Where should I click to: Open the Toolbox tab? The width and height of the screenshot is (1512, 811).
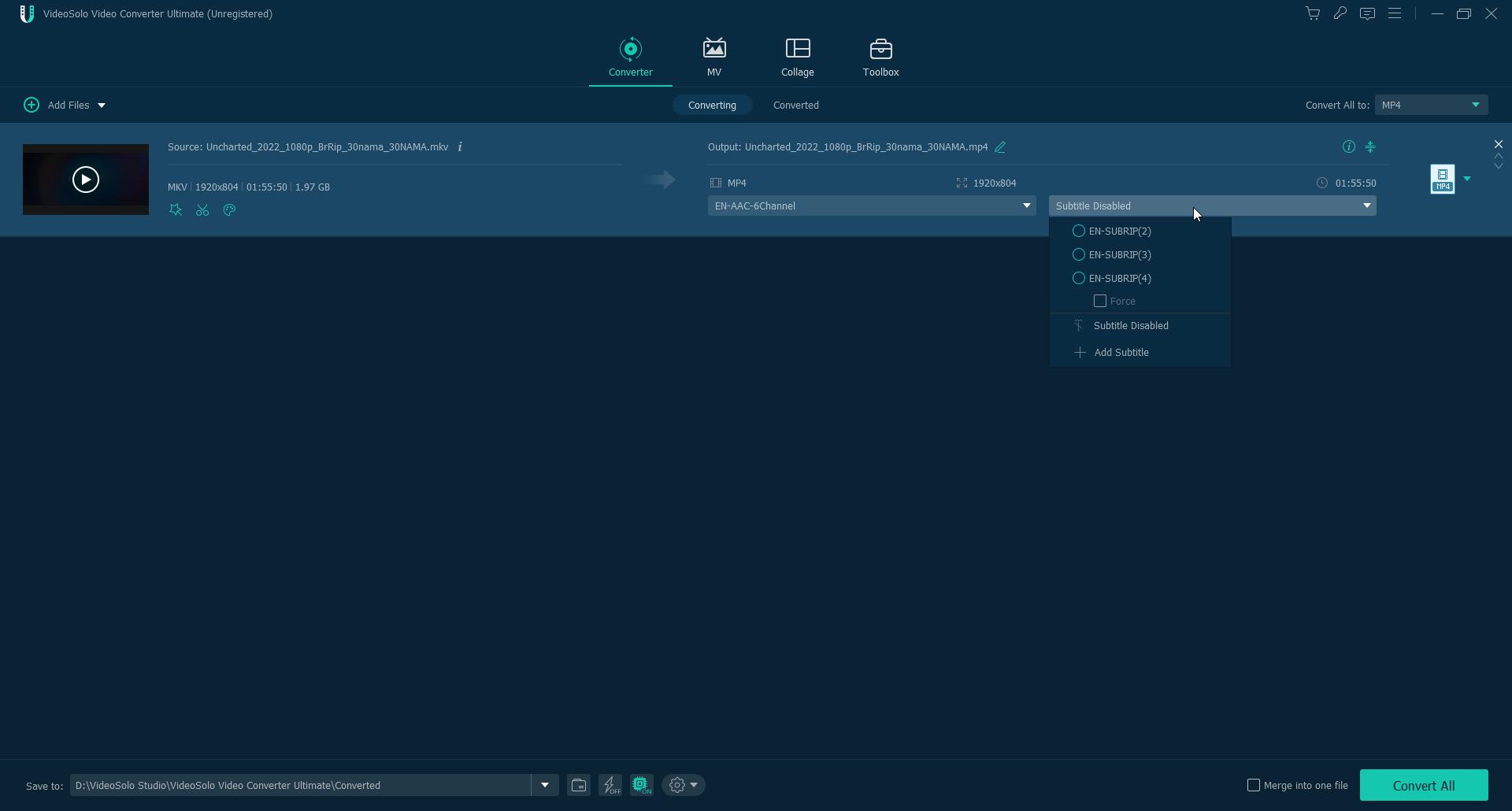(x=880, y=57)
